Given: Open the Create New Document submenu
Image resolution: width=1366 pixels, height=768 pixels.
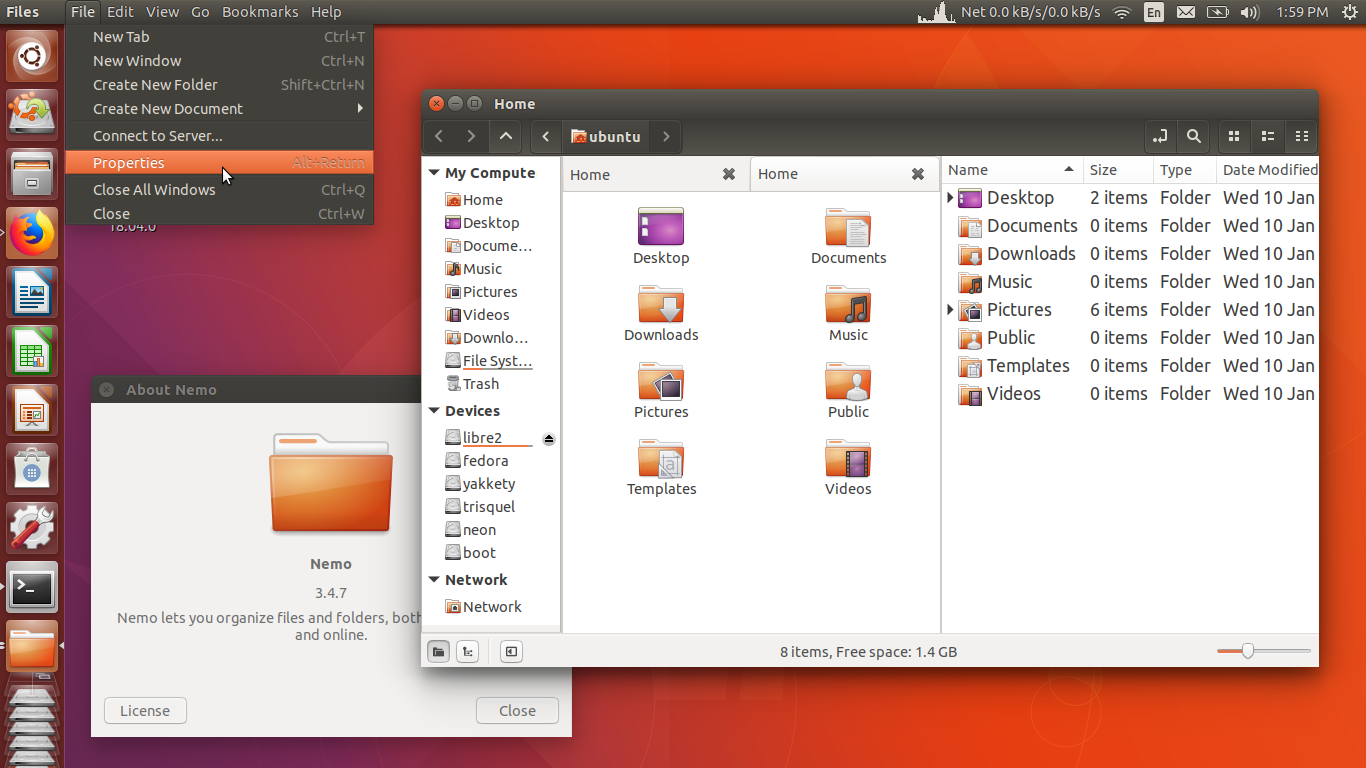Looking at the screenshot, I should (219, 109).
